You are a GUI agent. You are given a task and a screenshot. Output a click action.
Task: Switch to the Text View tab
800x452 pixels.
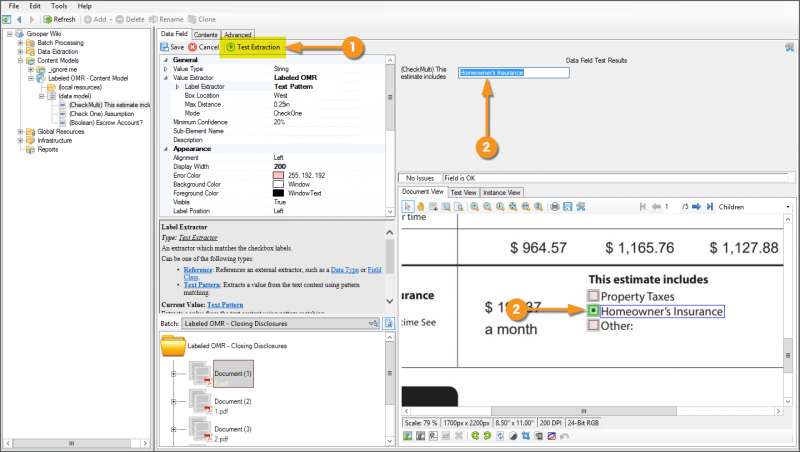click(x=463, y=192)
